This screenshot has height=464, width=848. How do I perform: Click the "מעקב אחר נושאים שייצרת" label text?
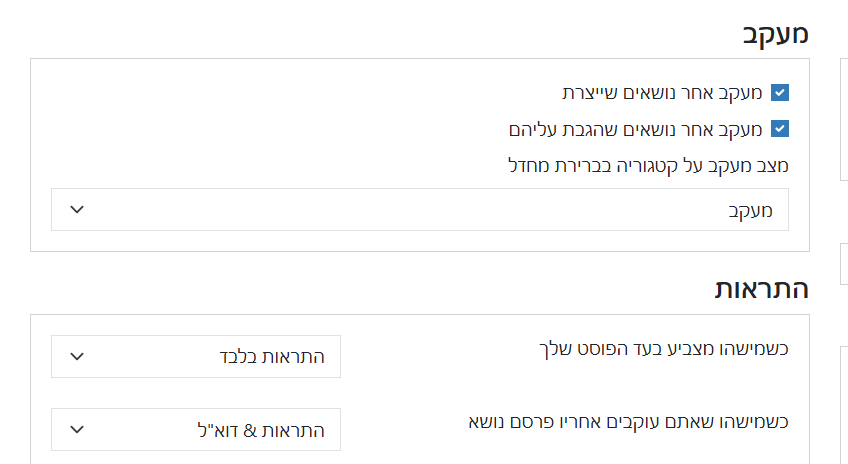662,93
